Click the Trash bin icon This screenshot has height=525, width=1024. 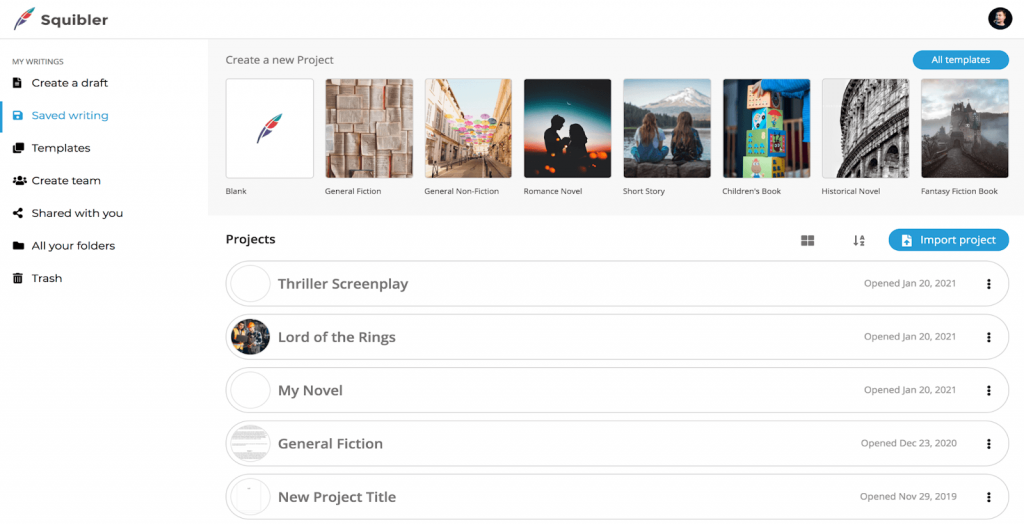point(17,278)
